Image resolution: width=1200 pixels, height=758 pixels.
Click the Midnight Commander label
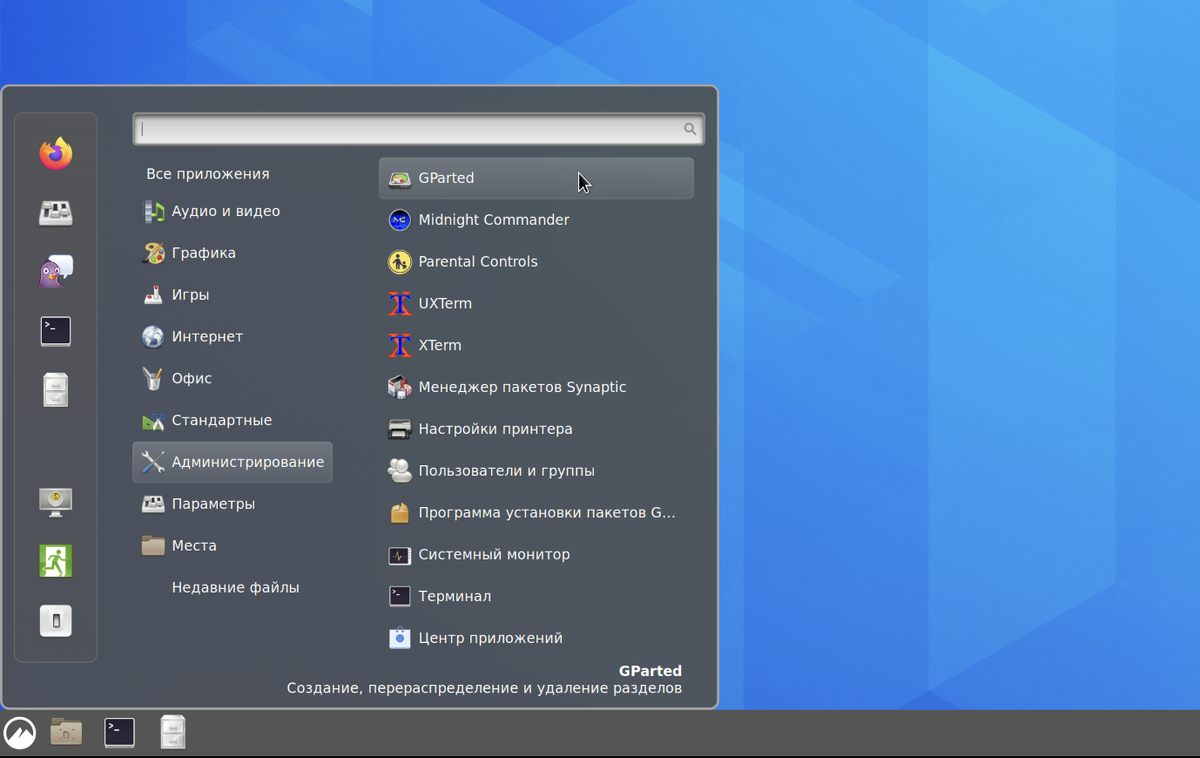[494, 220]
